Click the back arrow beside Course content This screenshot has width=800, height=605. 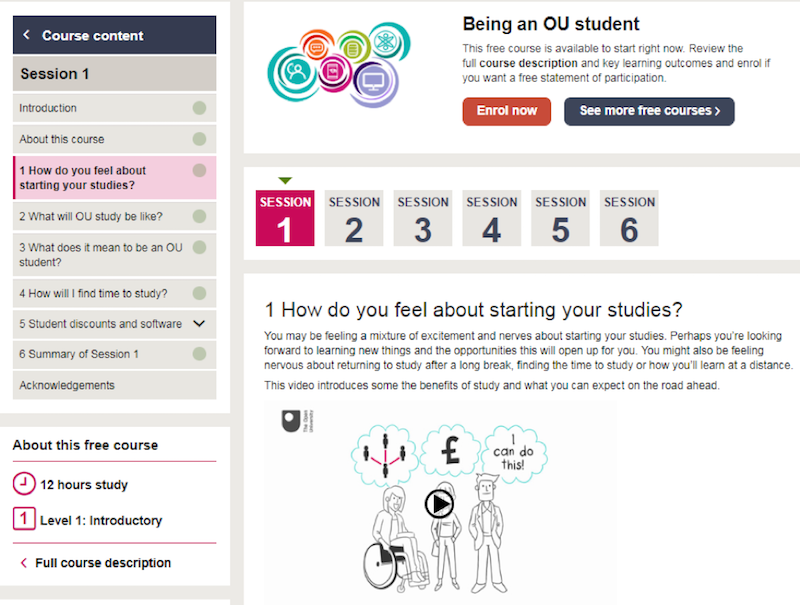coord(27,36)
